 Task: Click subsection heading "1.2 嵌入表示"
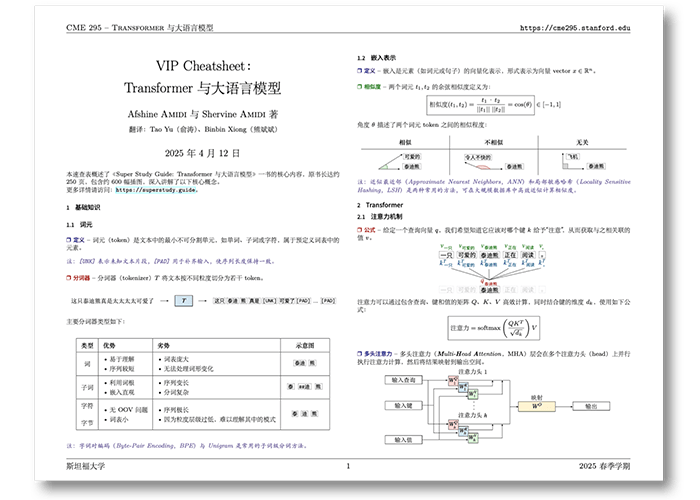(x=376, y=58)
